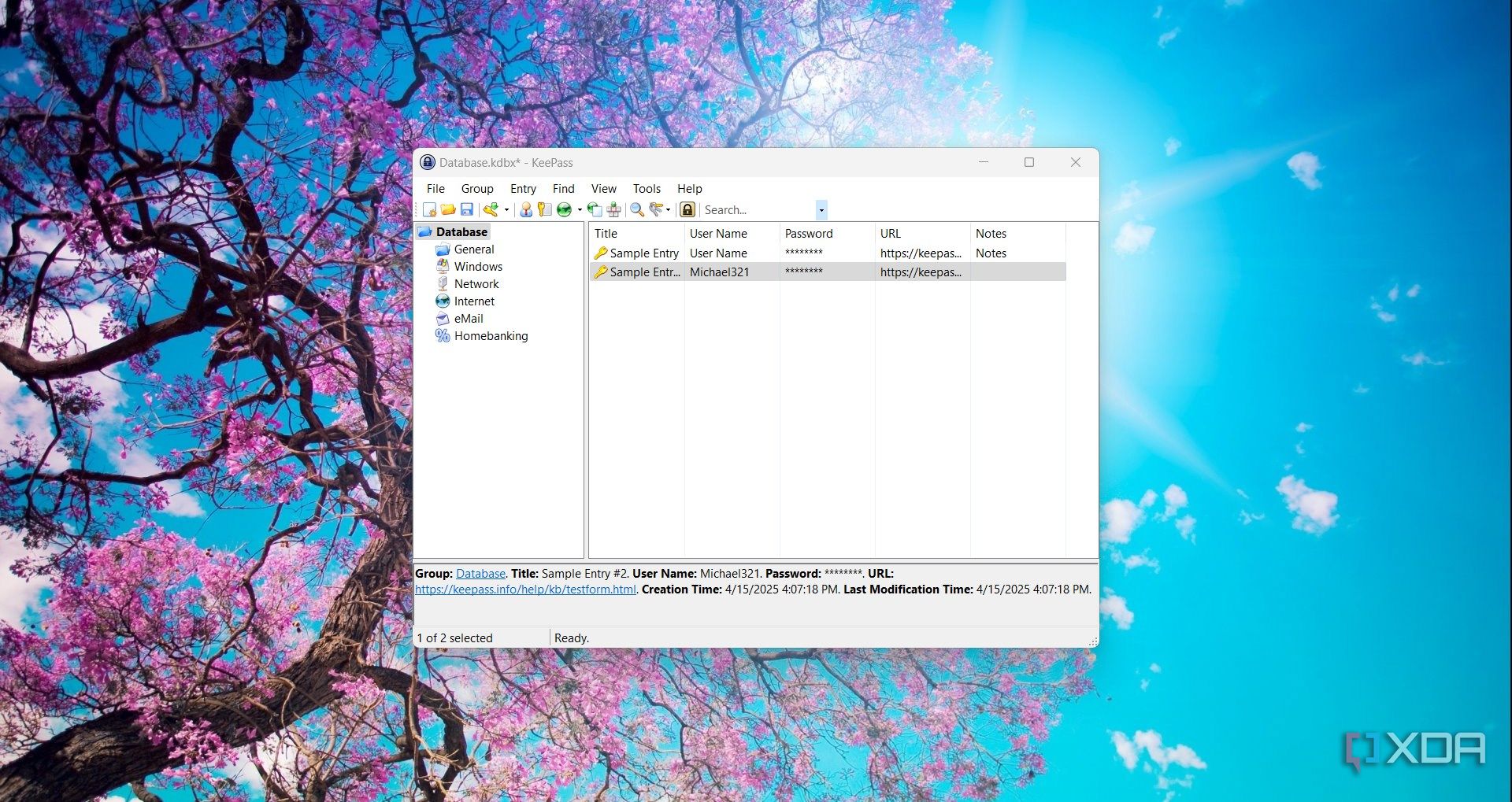Copy the password with the key-and-sheet icon
This screenshot has width=1512, height=802.
[544, 209]
